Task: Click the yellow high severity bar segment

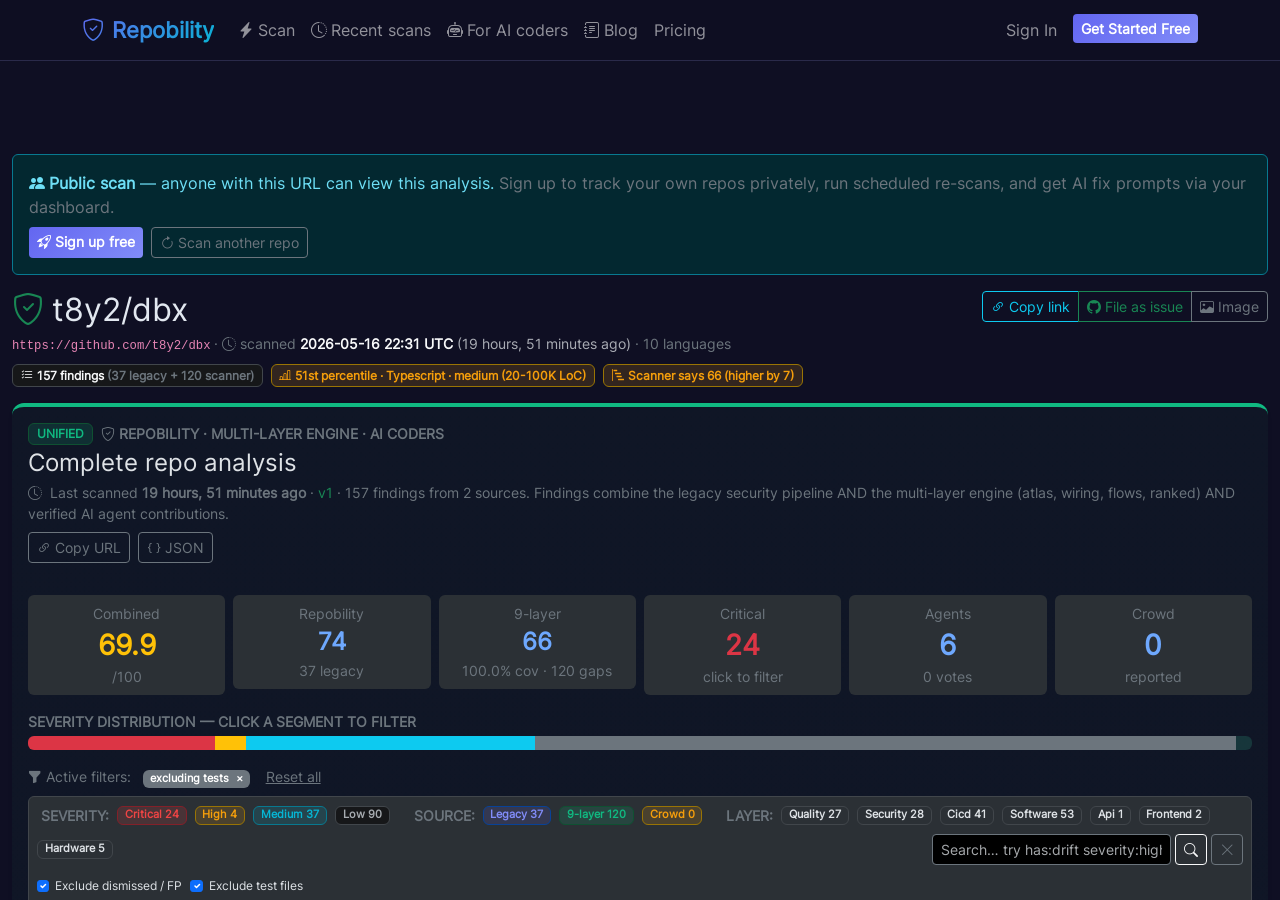Action: [230, 743]
